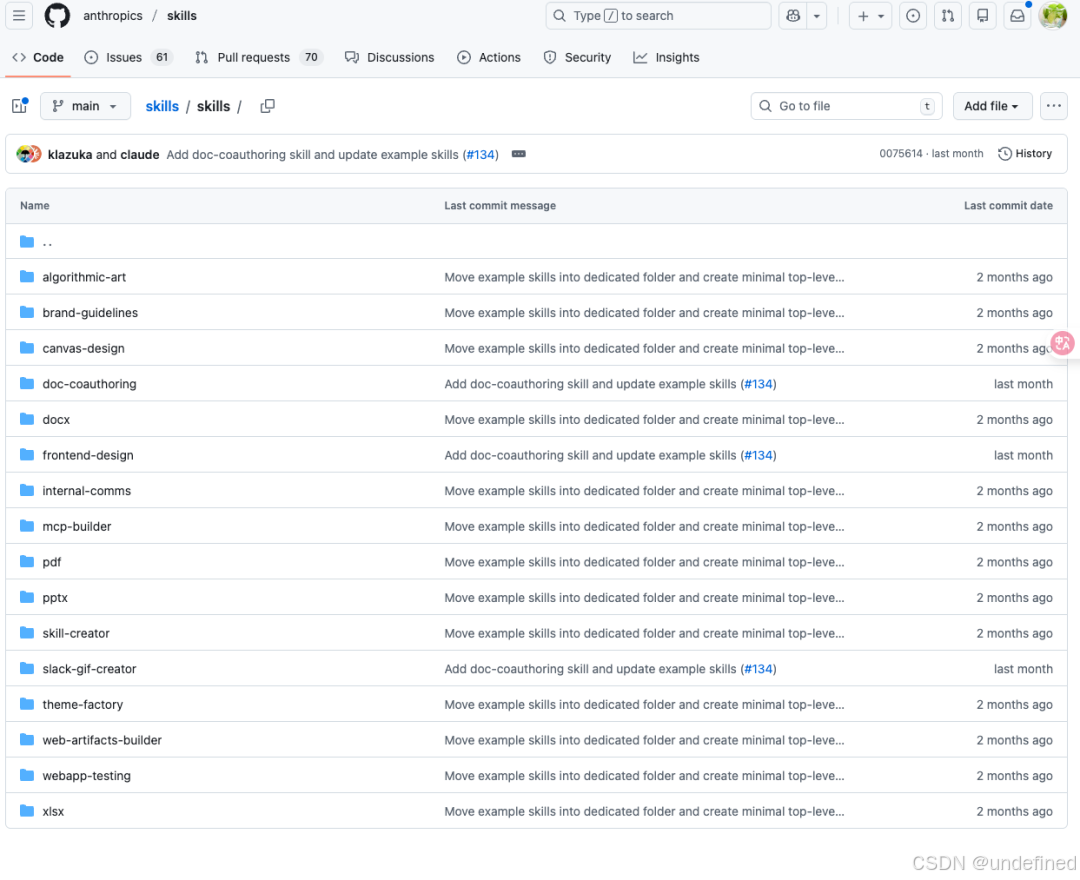1080x880 pixels.
Task: Open the algorithmic-art folder
Action: click(x=84, y=277)
